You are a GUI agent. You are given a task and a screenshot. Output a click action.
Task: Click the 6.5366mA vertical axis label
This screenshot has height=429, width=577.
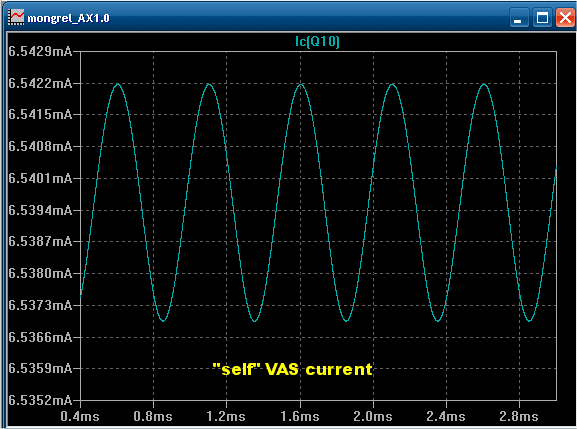tap(40, 337)
